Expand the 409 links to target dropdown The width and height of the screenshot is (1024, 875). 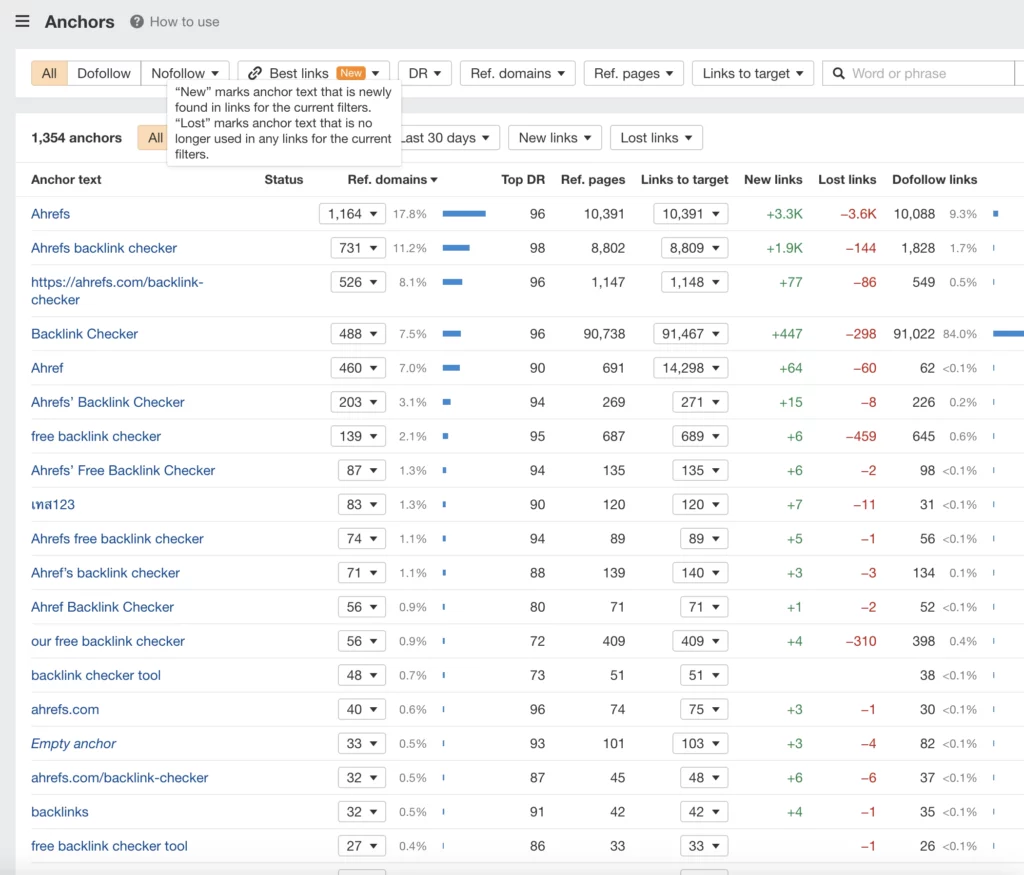700,641
